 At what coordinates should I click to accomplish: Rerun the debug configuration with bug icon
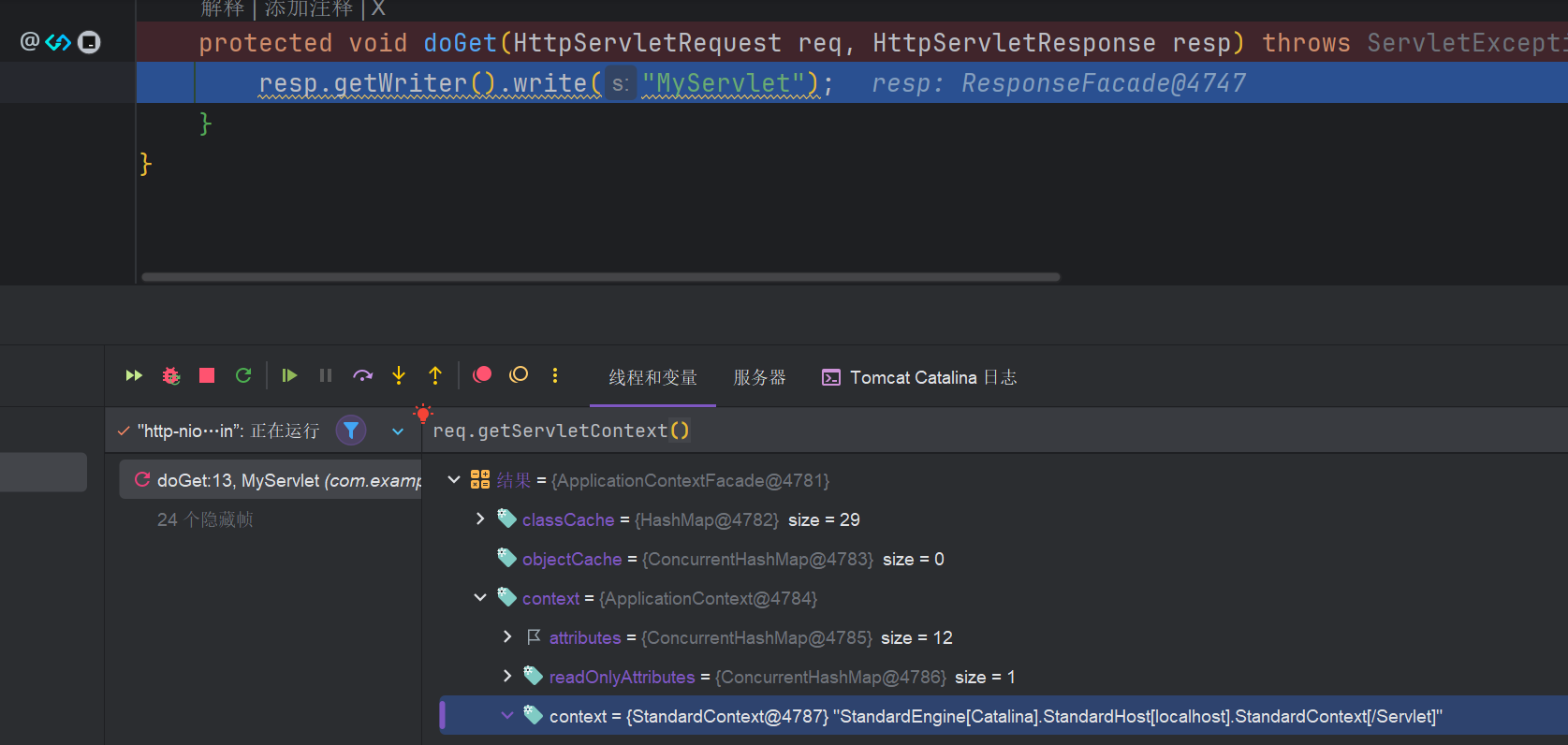click(170, 375)
